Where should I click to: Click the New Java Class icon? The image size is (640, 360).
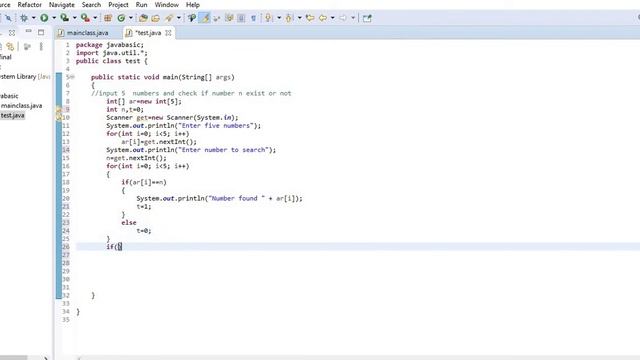point(121,18)
